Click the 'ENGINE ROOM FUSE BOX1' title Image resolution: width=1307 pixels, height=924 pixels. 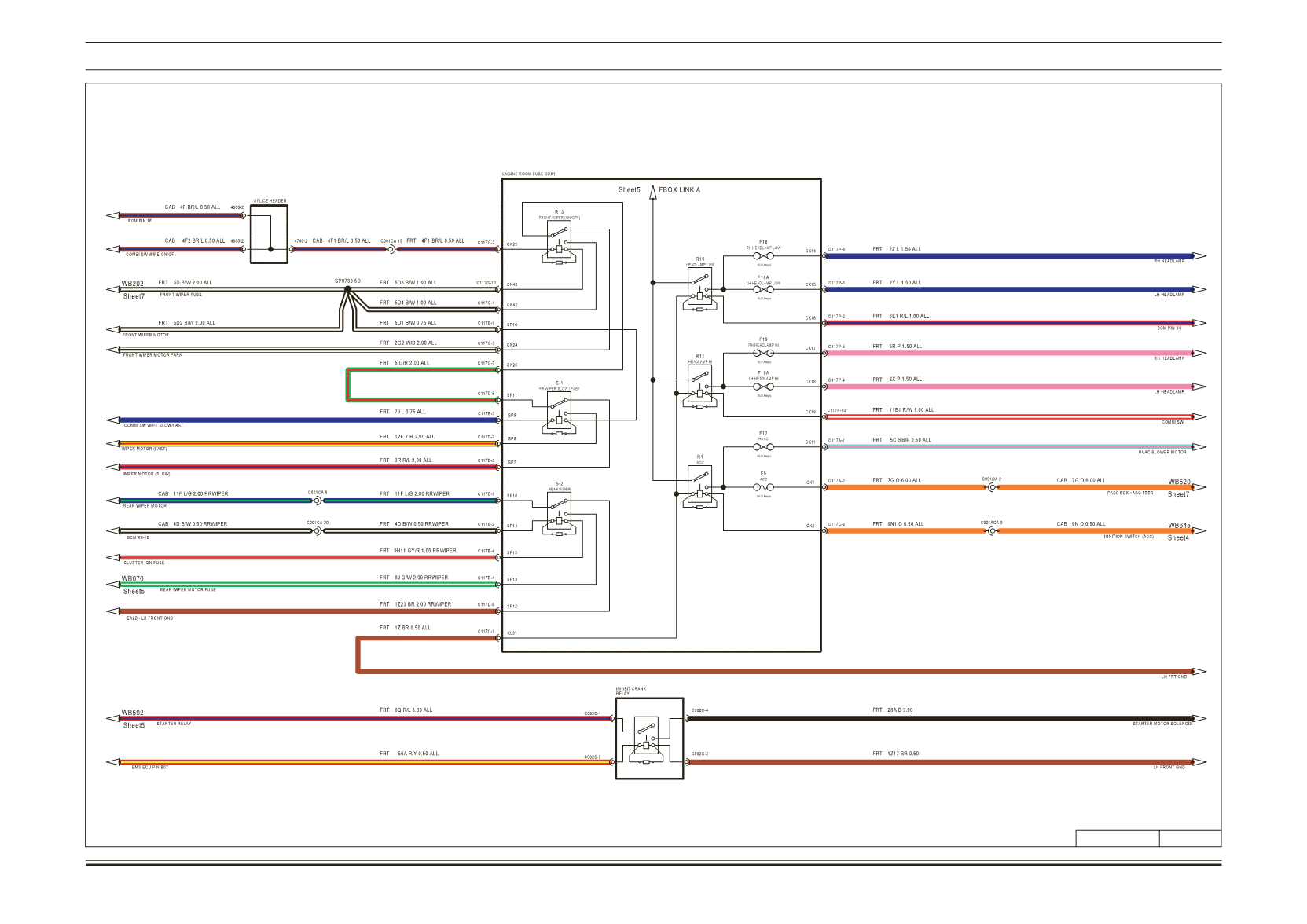pyautogui.click(x=529, y=174)
